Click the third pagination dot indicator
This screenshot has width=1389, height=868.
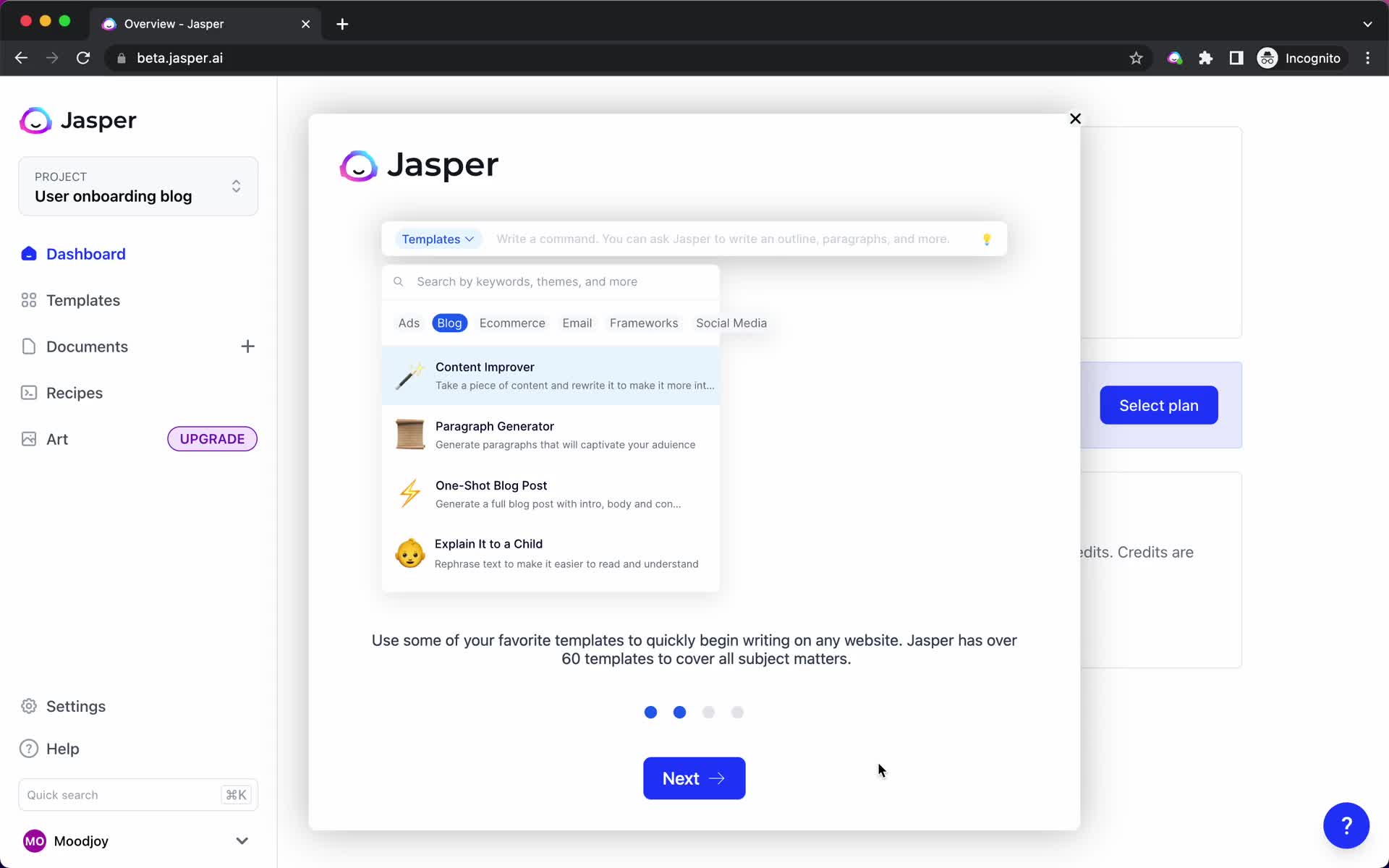pyautogui.click(x=709, y=711)
